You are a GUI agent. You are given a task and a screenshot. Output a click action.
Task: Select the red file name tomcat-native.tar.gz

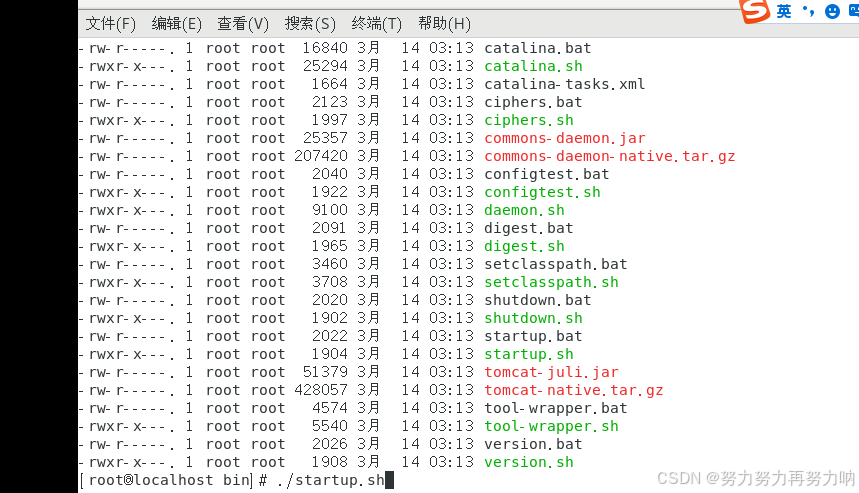[x=574, y=391]
